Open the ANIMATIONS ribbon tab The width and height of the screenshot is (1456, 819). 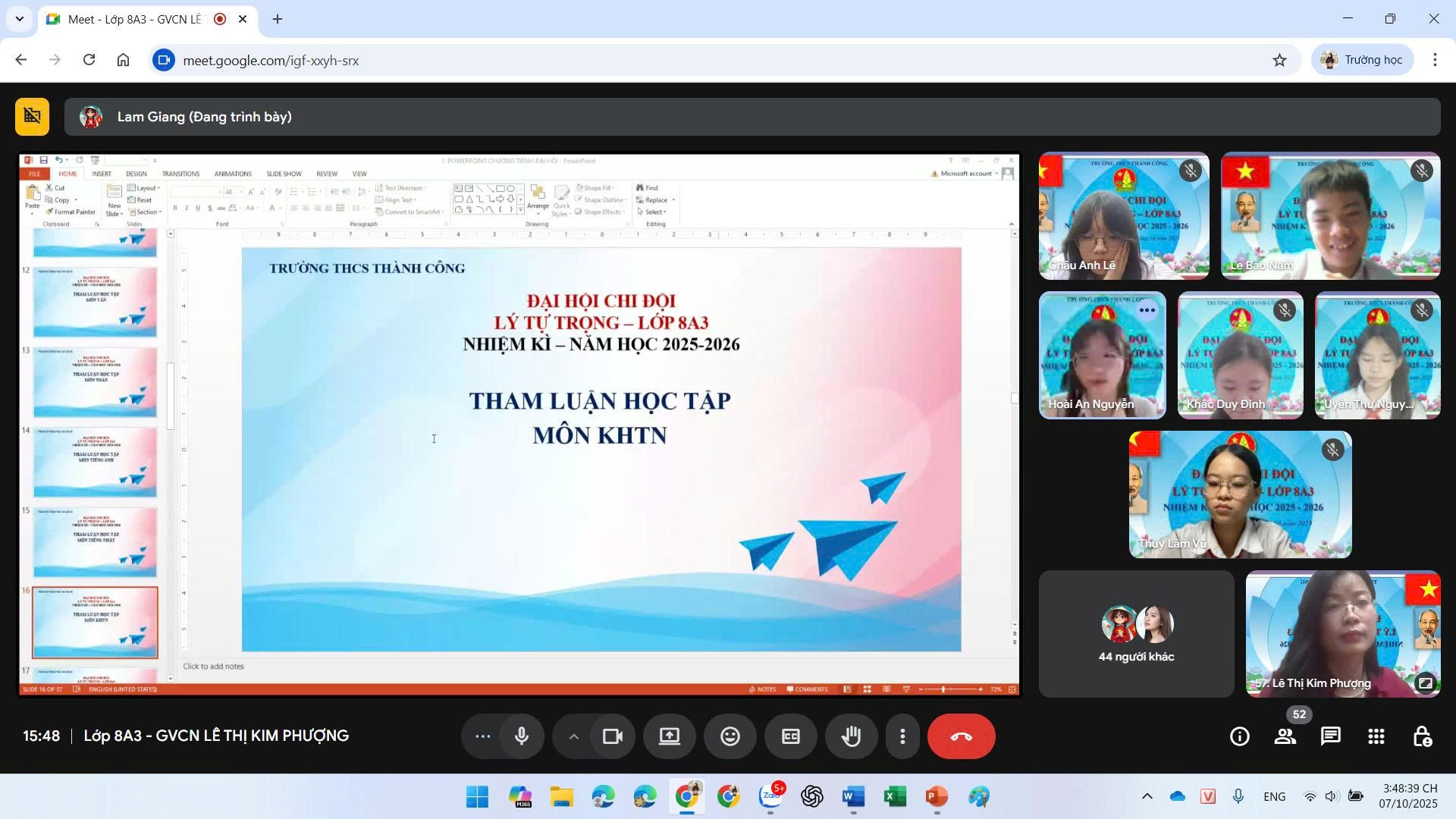pyautogui.click(x=233, y=173)
